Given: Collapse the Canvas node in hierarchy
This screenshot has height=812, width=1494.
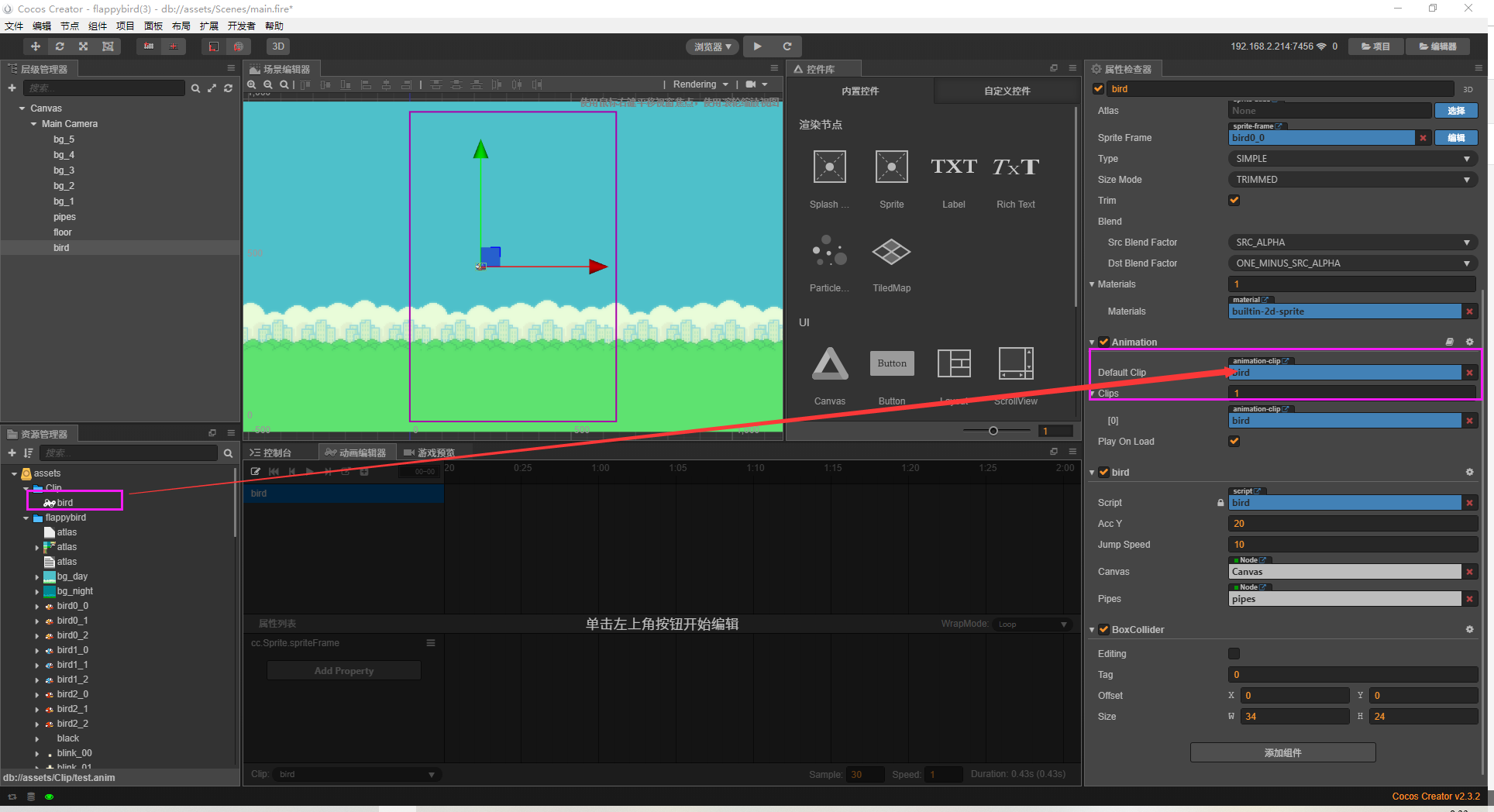Looking at the screenshot, I should click(22, 108).
